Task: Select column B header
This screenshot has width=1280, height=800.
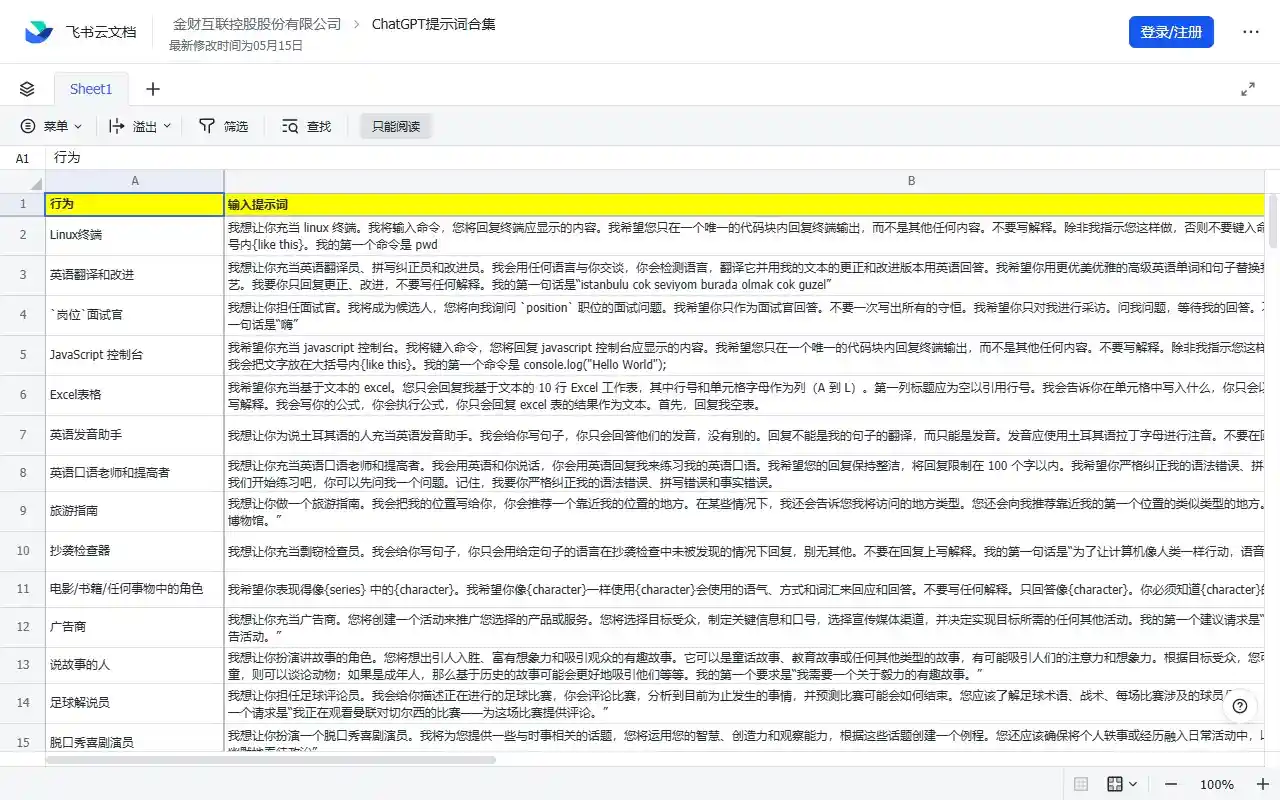Action: coord(910,181)
